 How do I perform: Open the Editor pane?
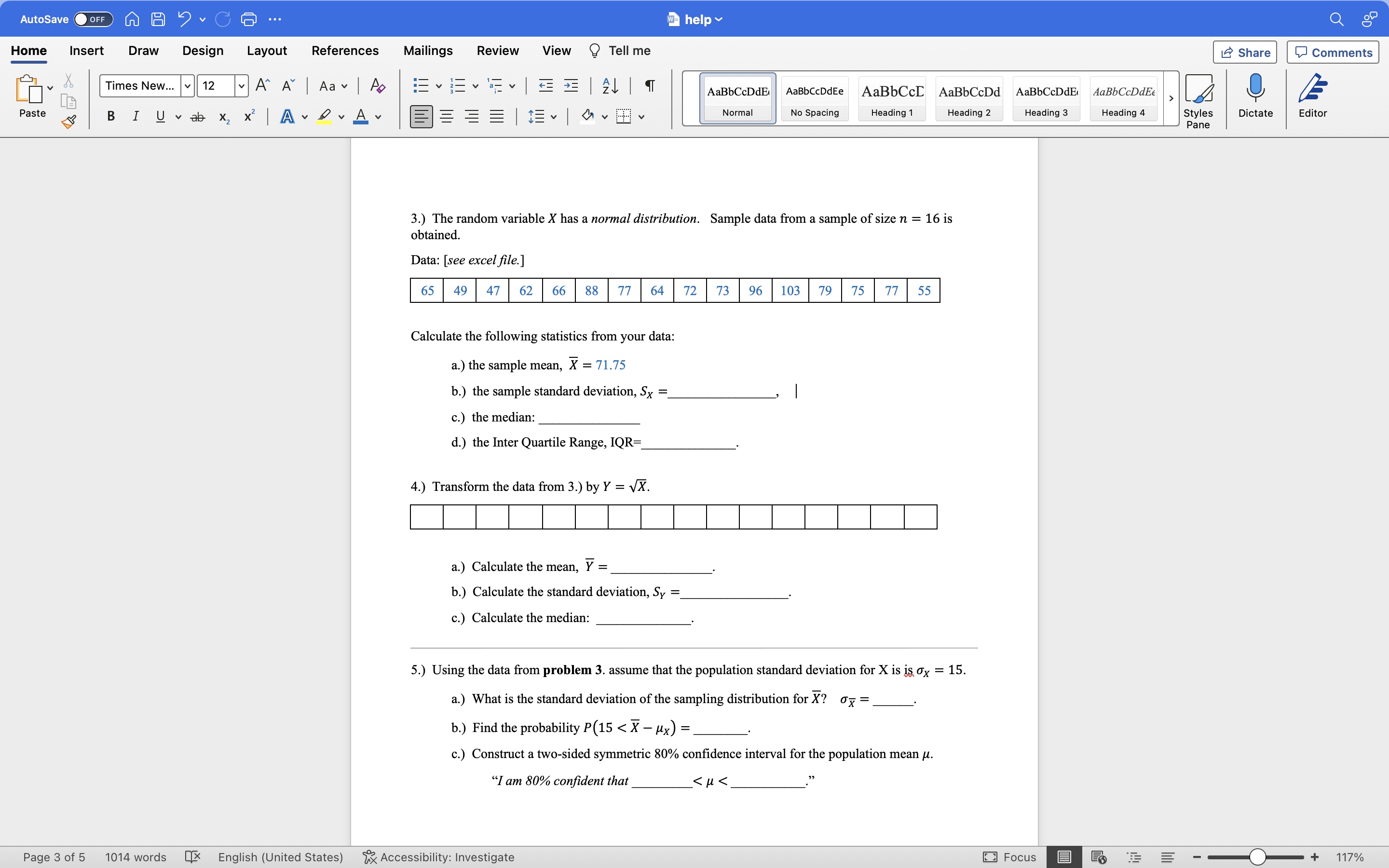[x=1312, y=96]
